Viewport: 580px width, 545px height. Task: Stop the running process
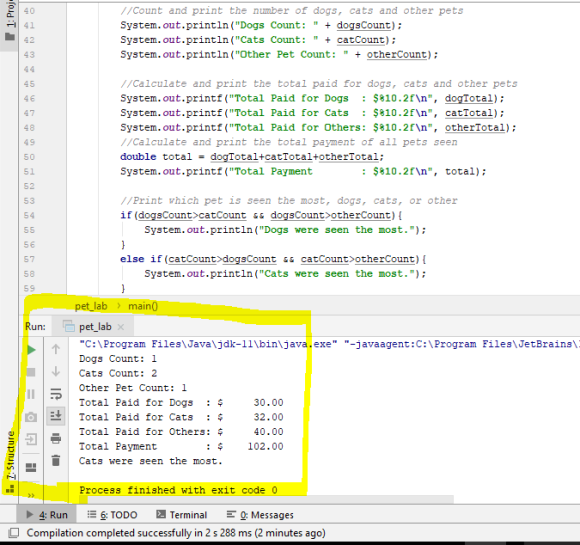pyautogui.click(x=31, y=372)
